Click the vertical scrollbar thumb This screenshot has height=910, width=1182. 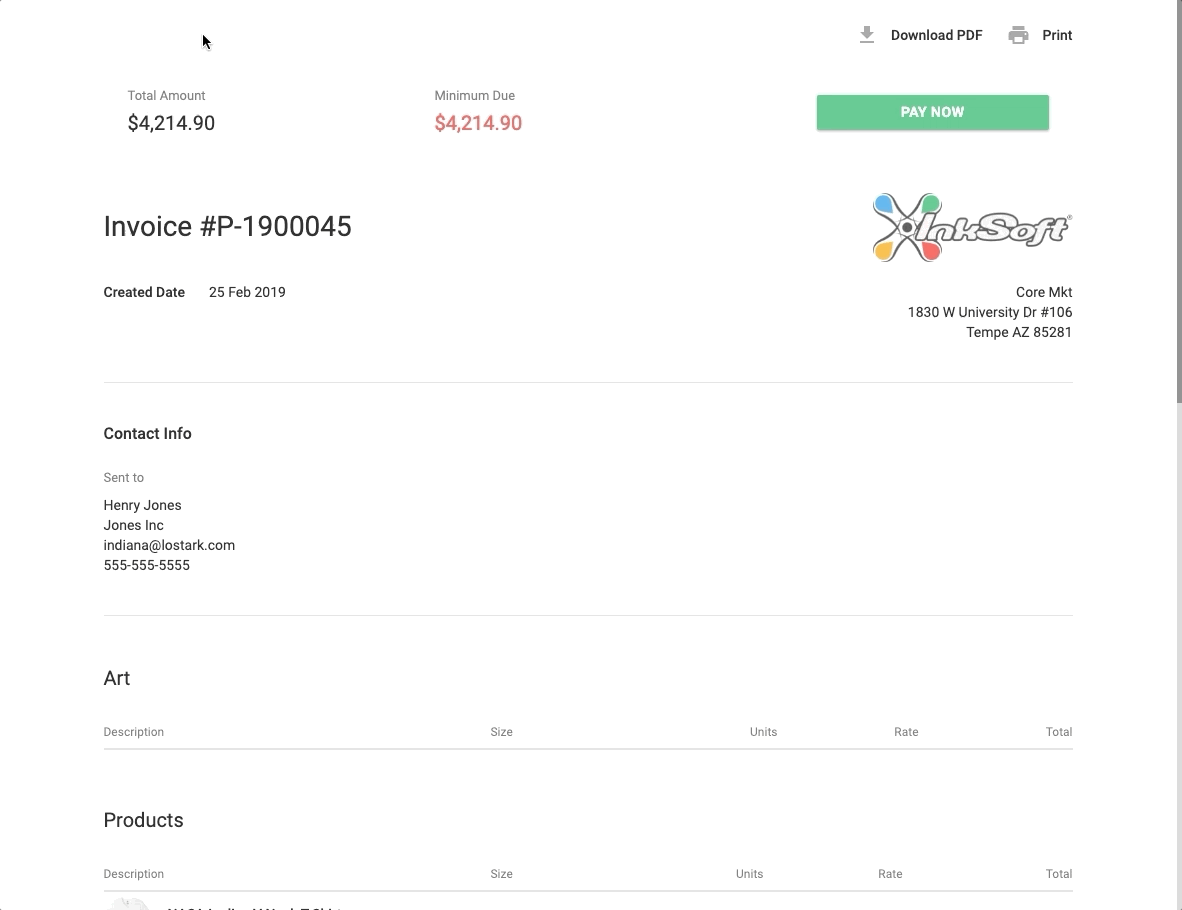click(1178, 200)
